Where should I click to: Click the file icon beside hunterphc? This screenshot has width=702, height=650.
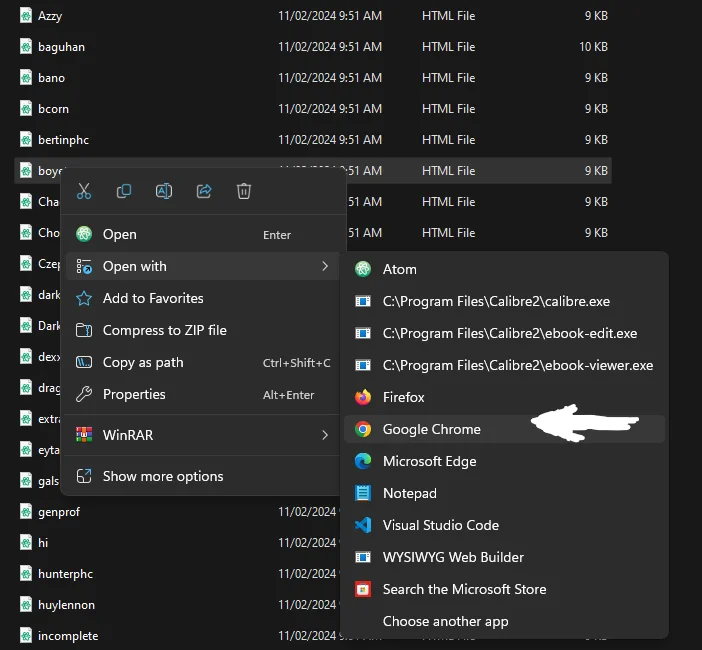[26, 573]
